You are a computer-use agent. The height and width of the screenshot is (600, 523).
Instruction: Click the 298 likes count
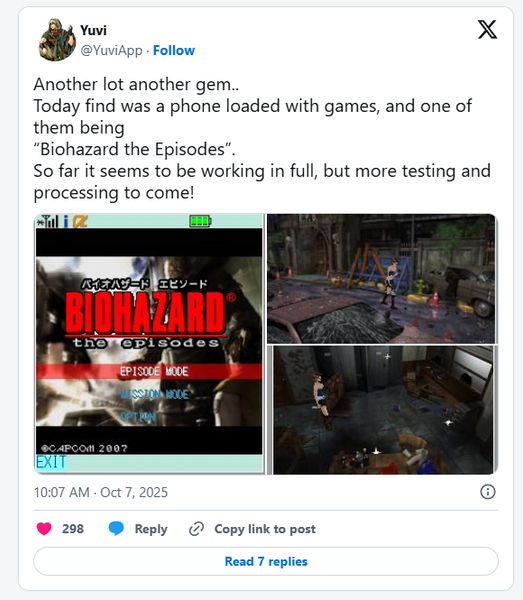pyautogui.click(x=73, y=529)
